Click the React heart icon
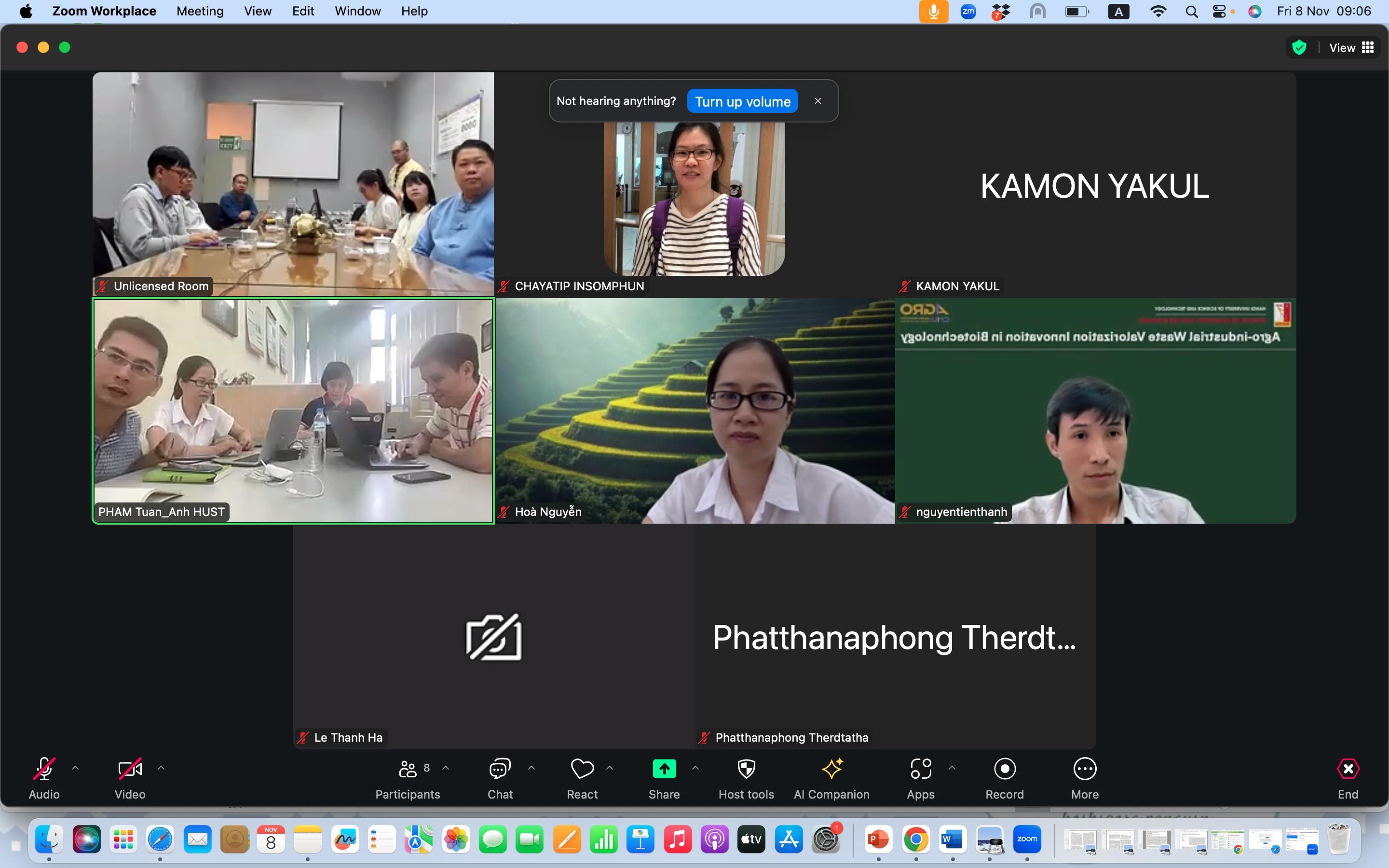This screenshot has height=868, width=1389. [582, 769]
